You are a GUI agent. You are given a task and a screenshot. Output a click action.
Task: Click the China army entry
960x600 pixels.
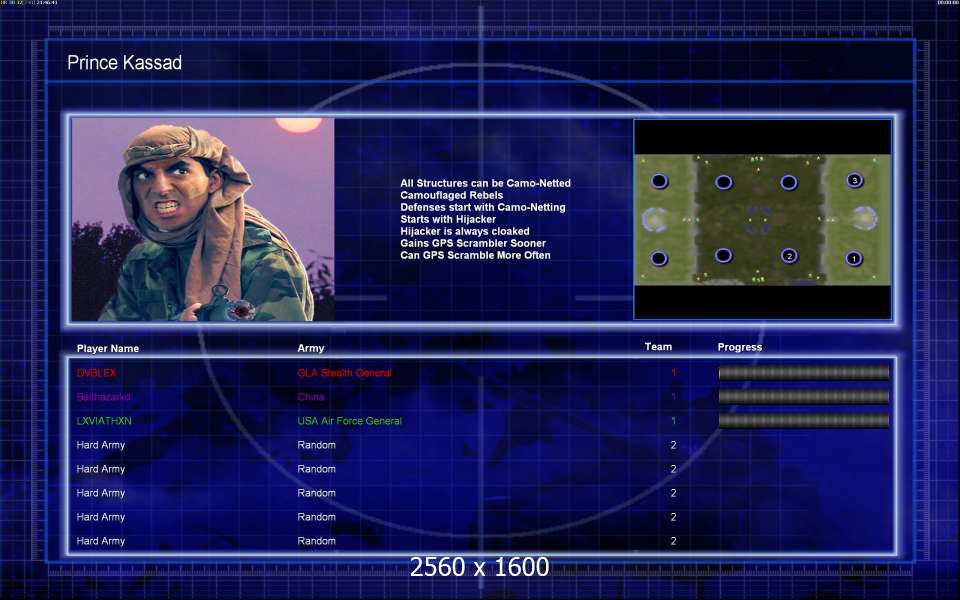[x=310, y=397]
